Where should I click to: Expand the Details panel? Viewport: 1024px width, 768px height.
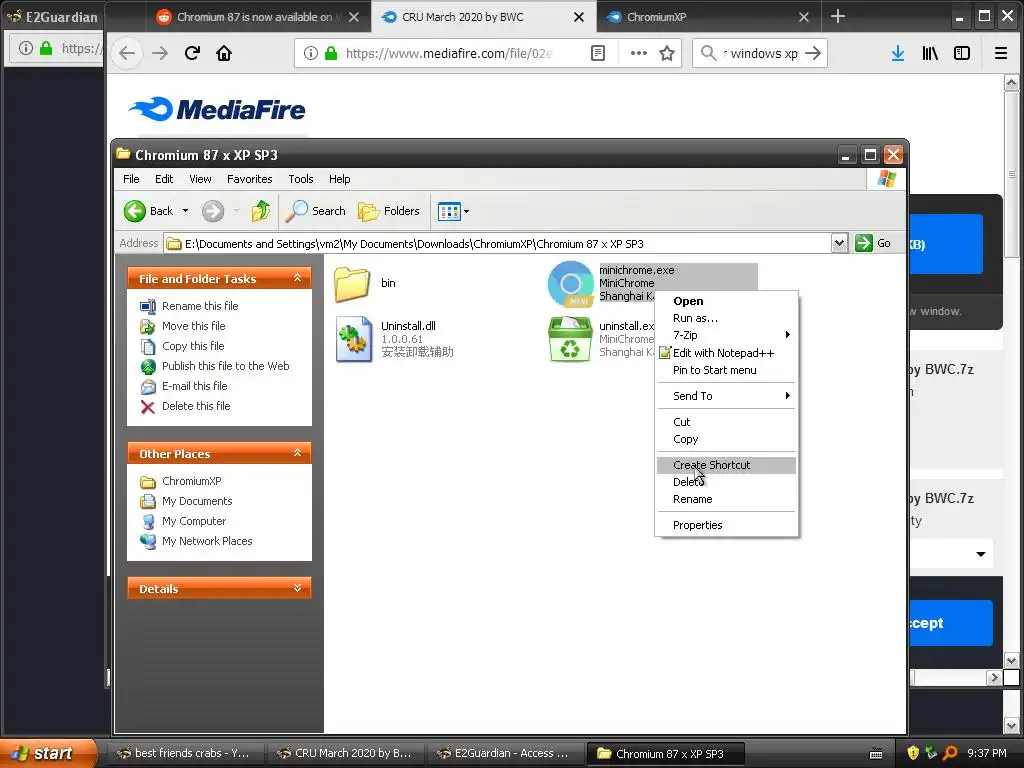click(x=297, y=588)
